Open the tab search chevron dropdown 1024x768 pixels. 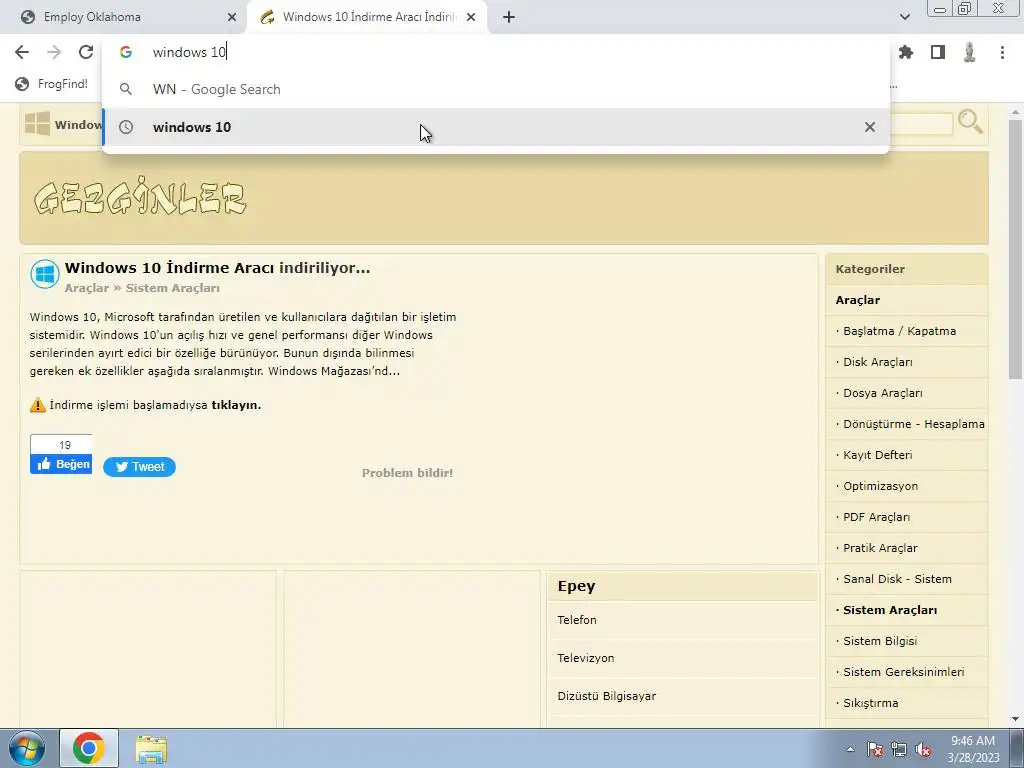(904, 17)
